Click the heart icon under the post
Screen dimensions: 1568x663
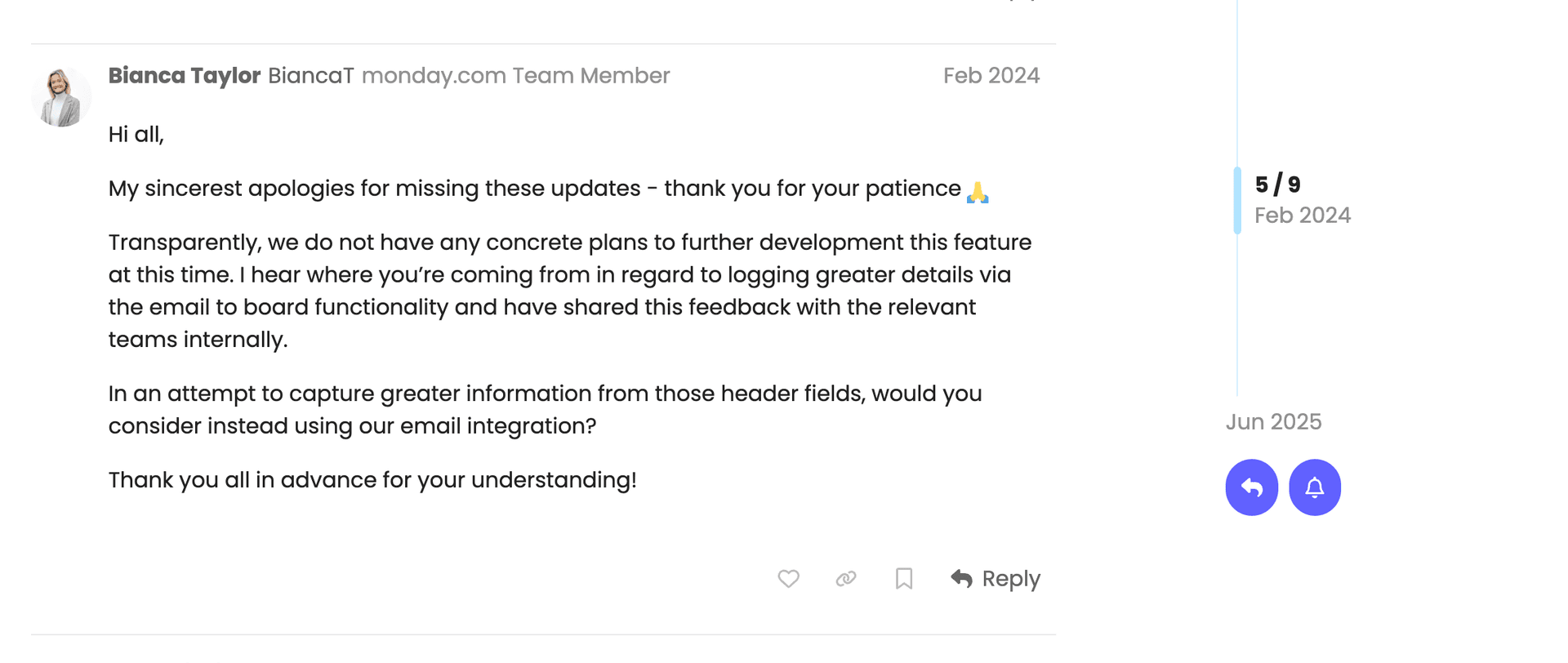[789, 578]
